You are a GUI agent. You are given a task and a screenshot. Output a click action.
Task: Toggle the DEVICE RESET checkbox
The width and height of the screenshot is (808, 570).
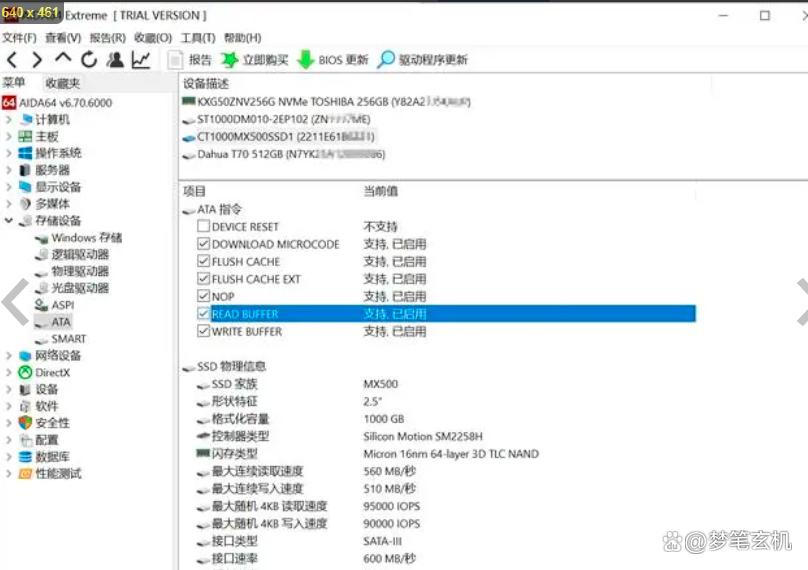coord(204,226)
